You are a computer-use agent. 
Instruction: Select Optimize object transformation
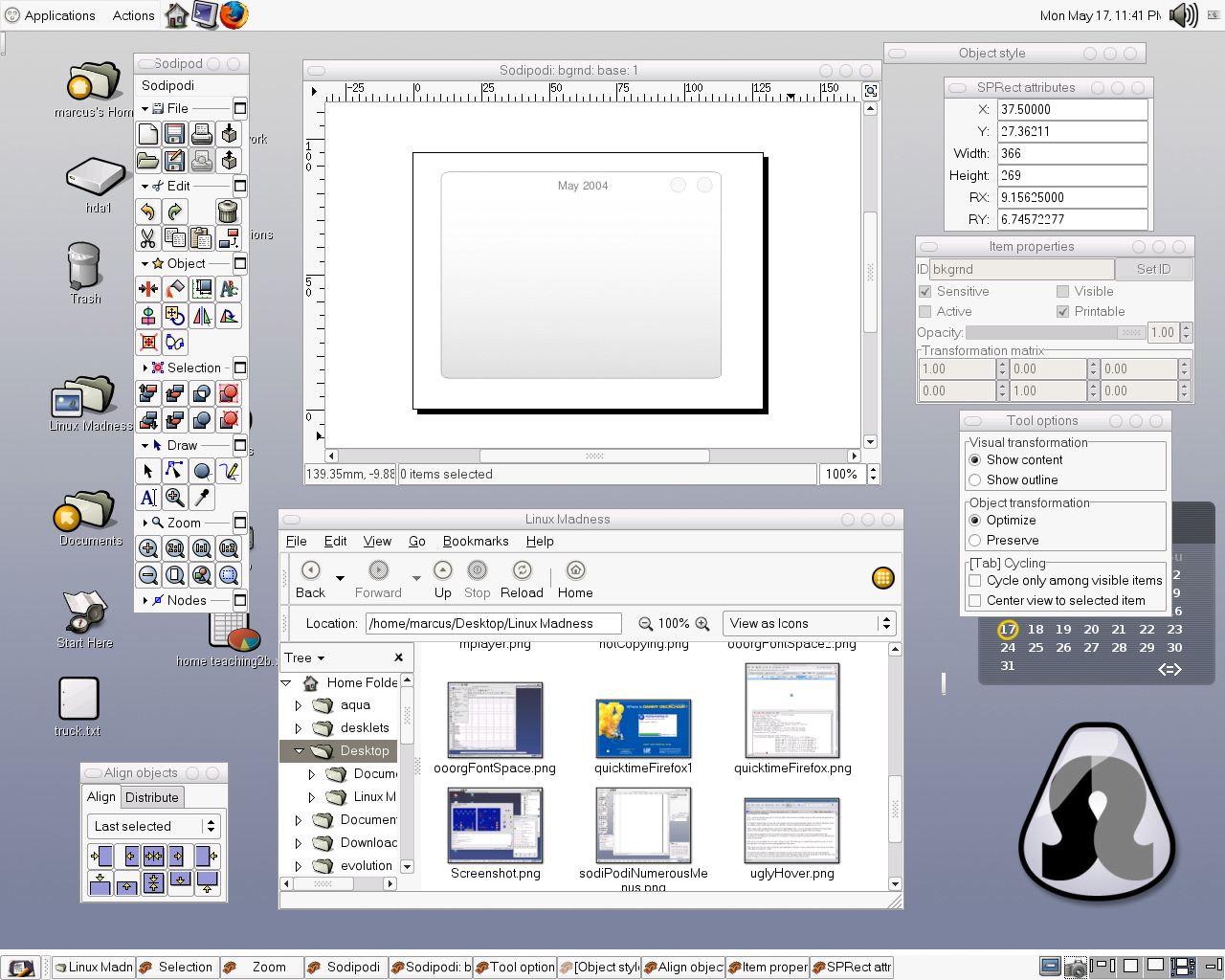click(975, 521)
